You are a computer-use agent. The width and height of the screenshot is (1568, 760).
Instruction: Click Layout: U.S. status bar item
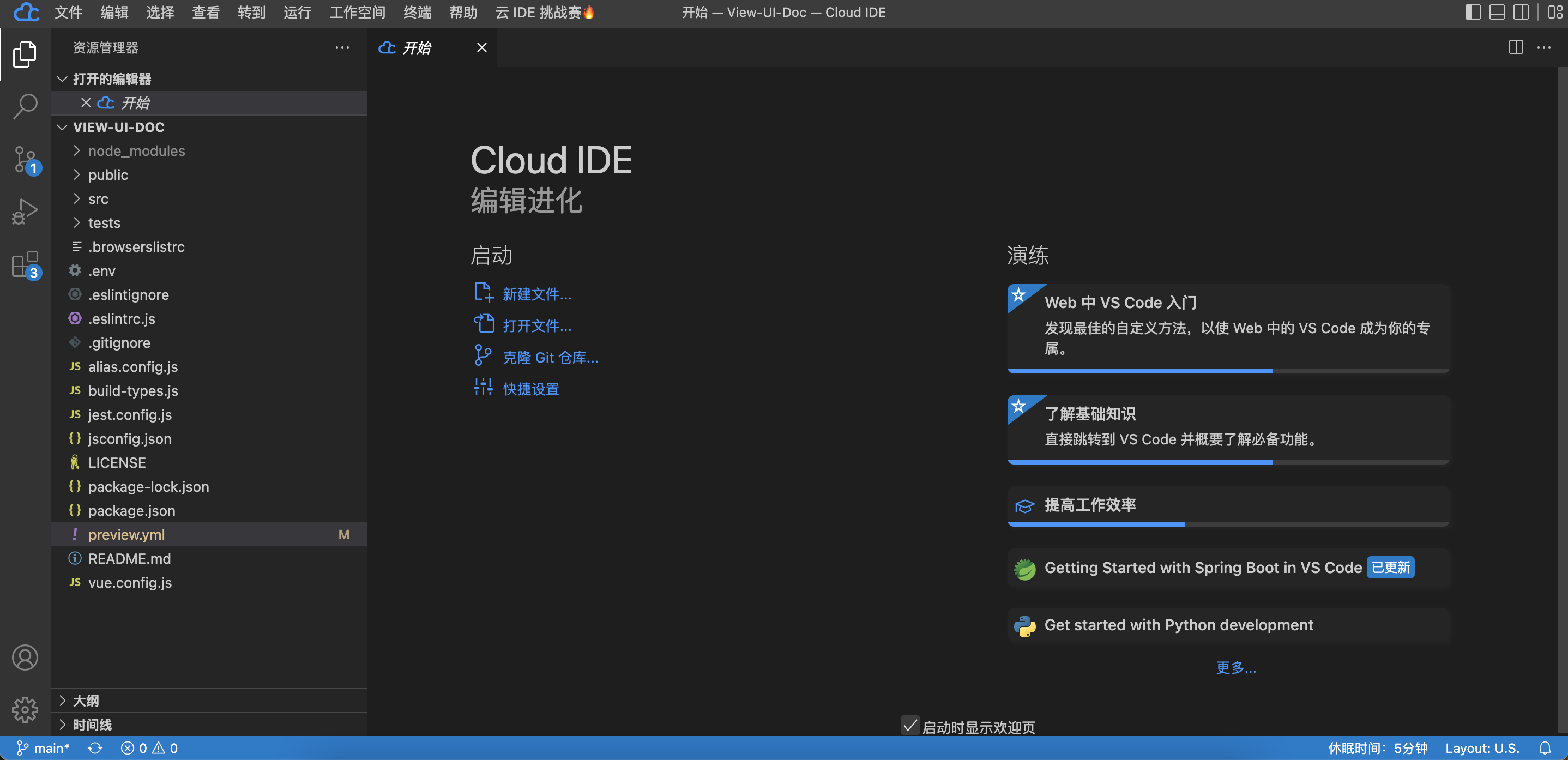tap(1481, 748)
